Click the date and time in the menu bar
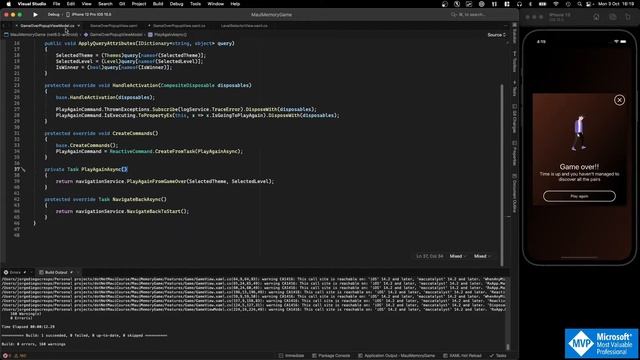The image size is (640, 360). click(616, 4)
